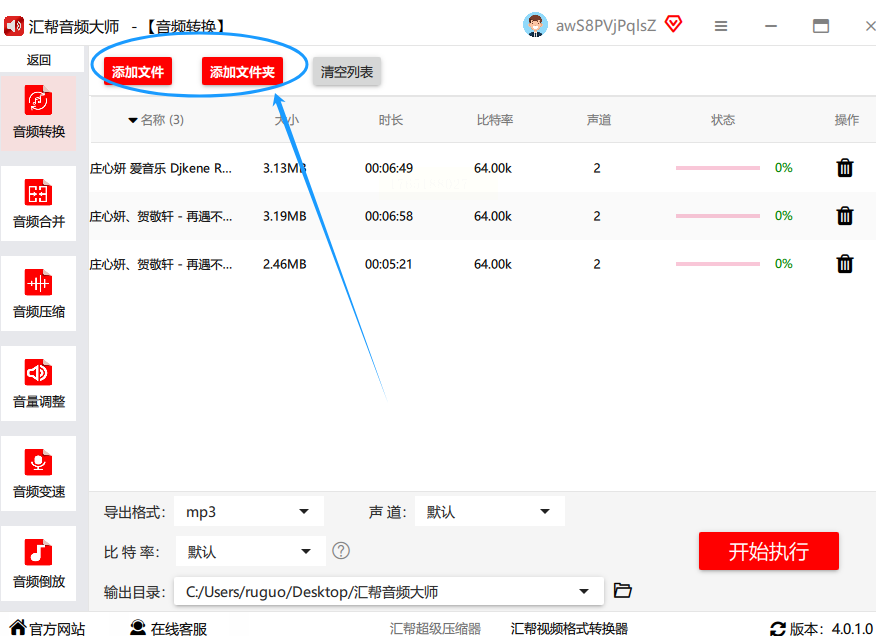Click the 添加文件 button

coord(138,72)
